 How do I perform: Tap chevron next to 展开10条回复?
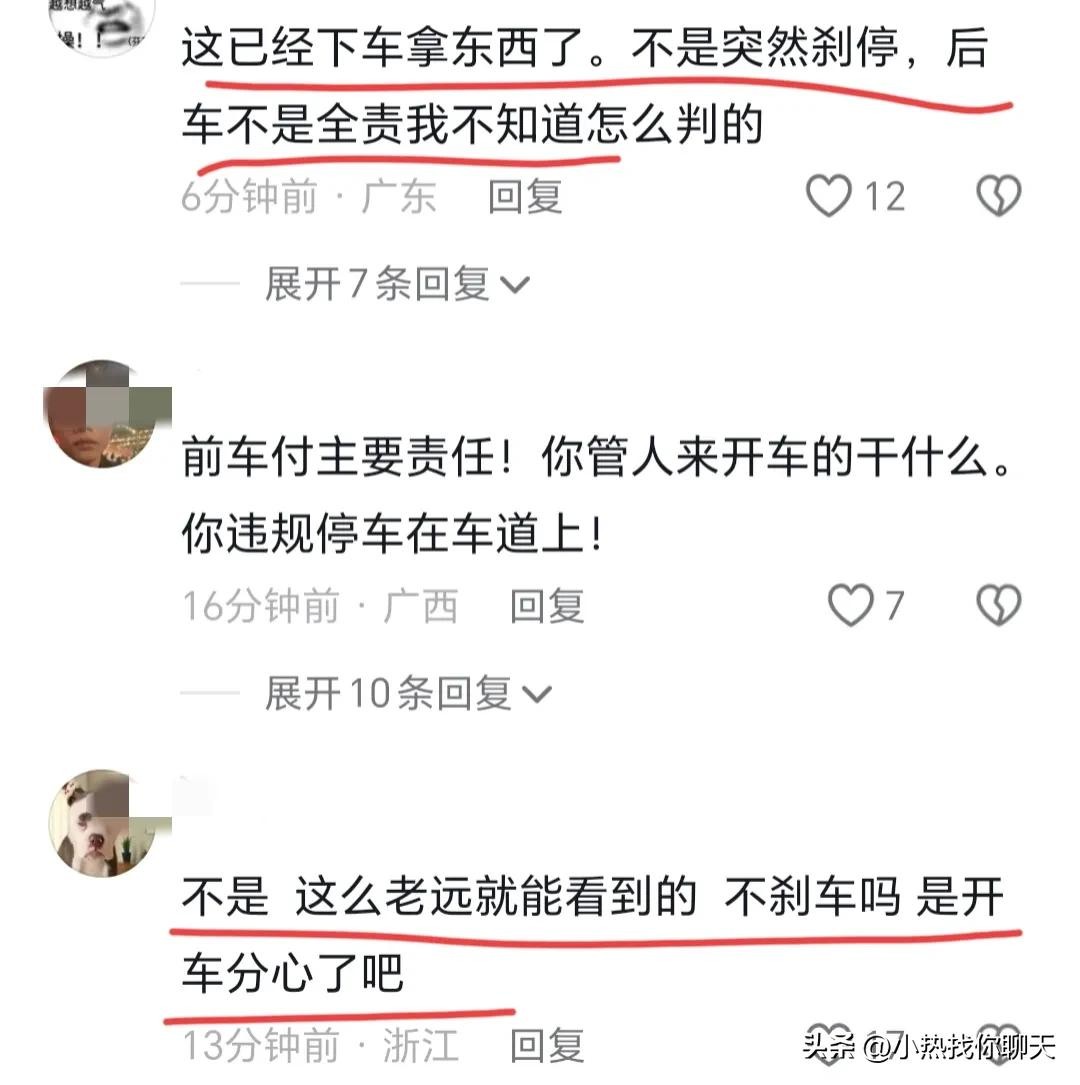coord(537,694)
